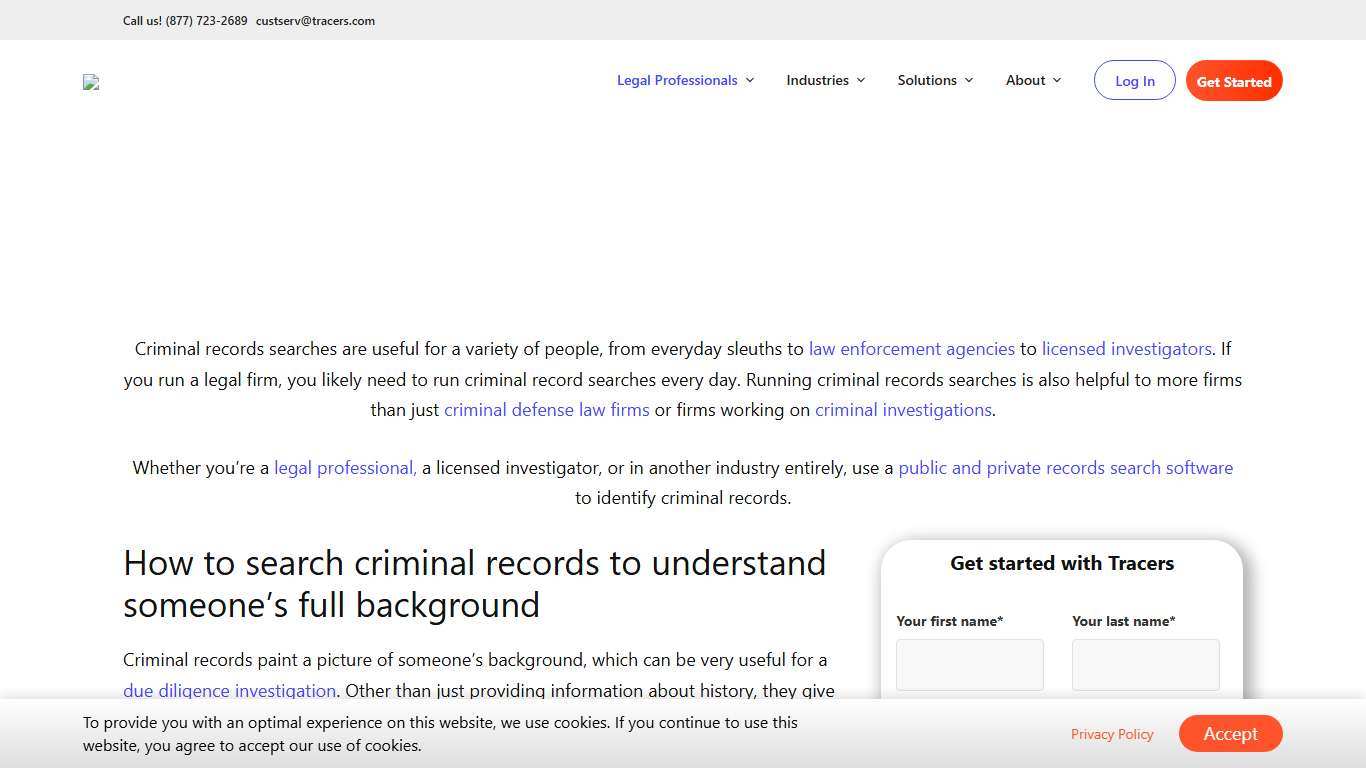Open the criminal defense law firms link
This screenshot has height=768, width=1366.
[x=546, y=410]
